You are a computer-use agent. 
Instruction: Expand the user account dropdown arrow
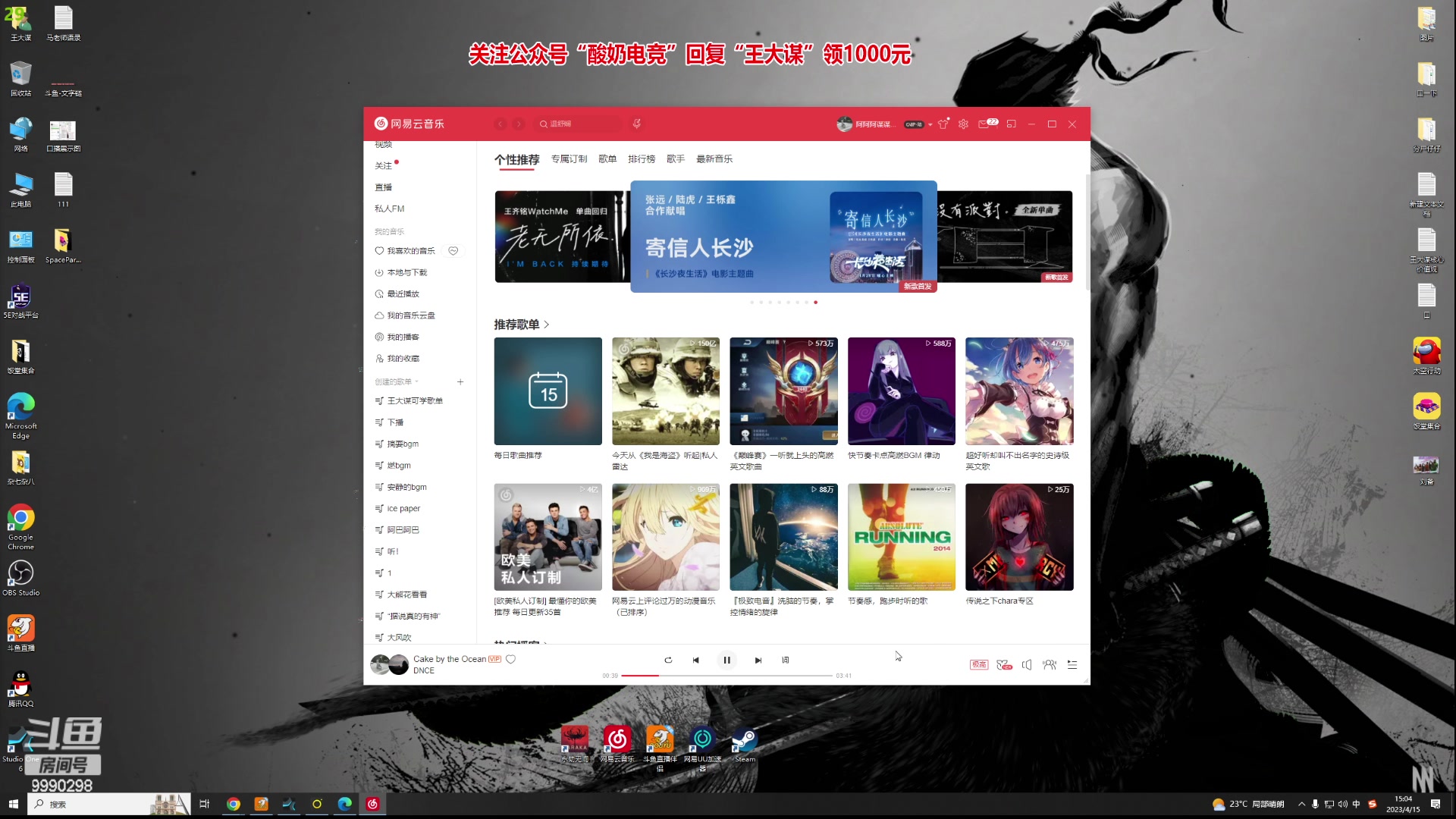click(x=930, y=124)
